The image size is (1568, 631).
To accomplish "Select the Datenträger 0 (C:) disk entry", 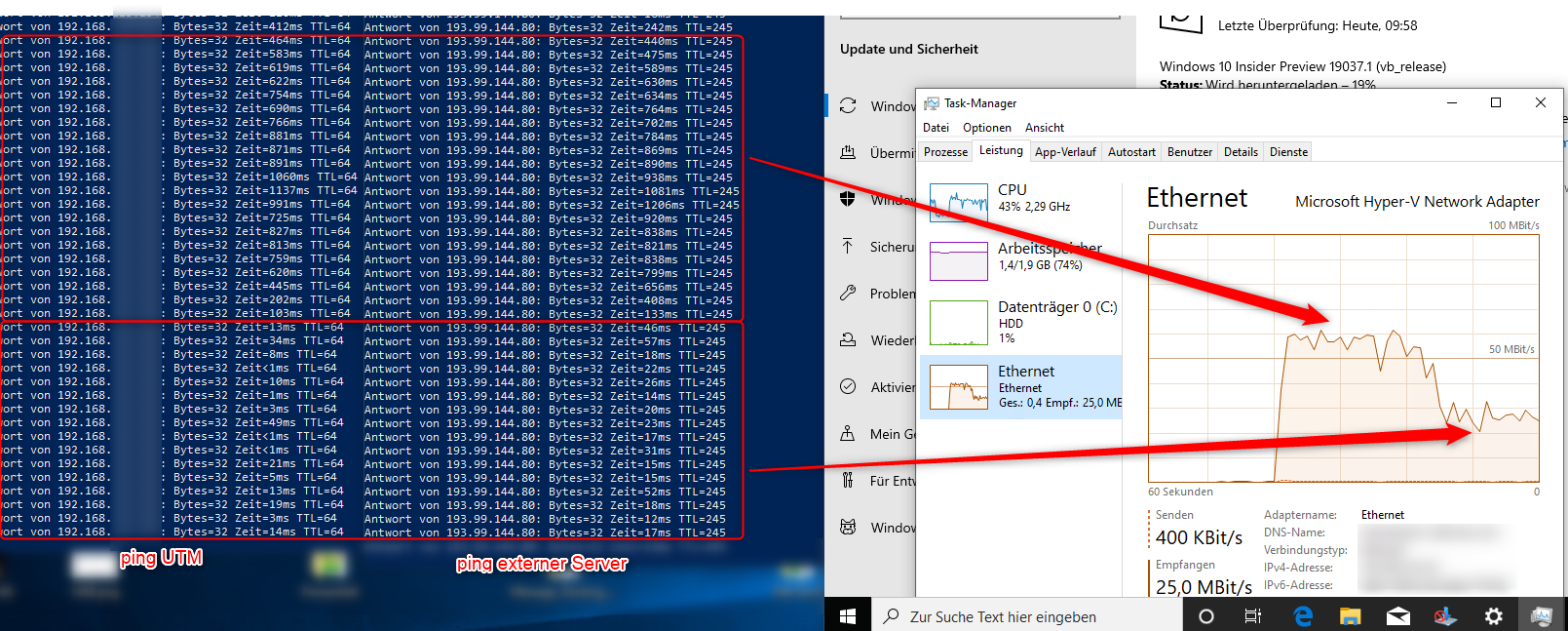I will click(1021, 322).
